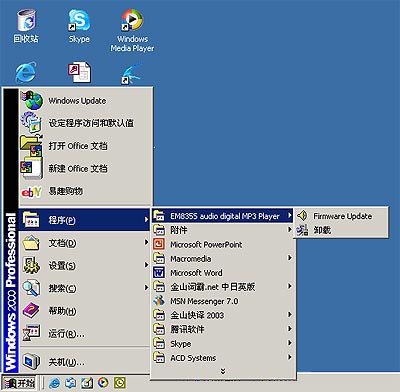Choose EM83SS audio digital MP3 Player entry
Image resolution: width=400 pixels, height=392 pixels.
[x=223, y=216]
